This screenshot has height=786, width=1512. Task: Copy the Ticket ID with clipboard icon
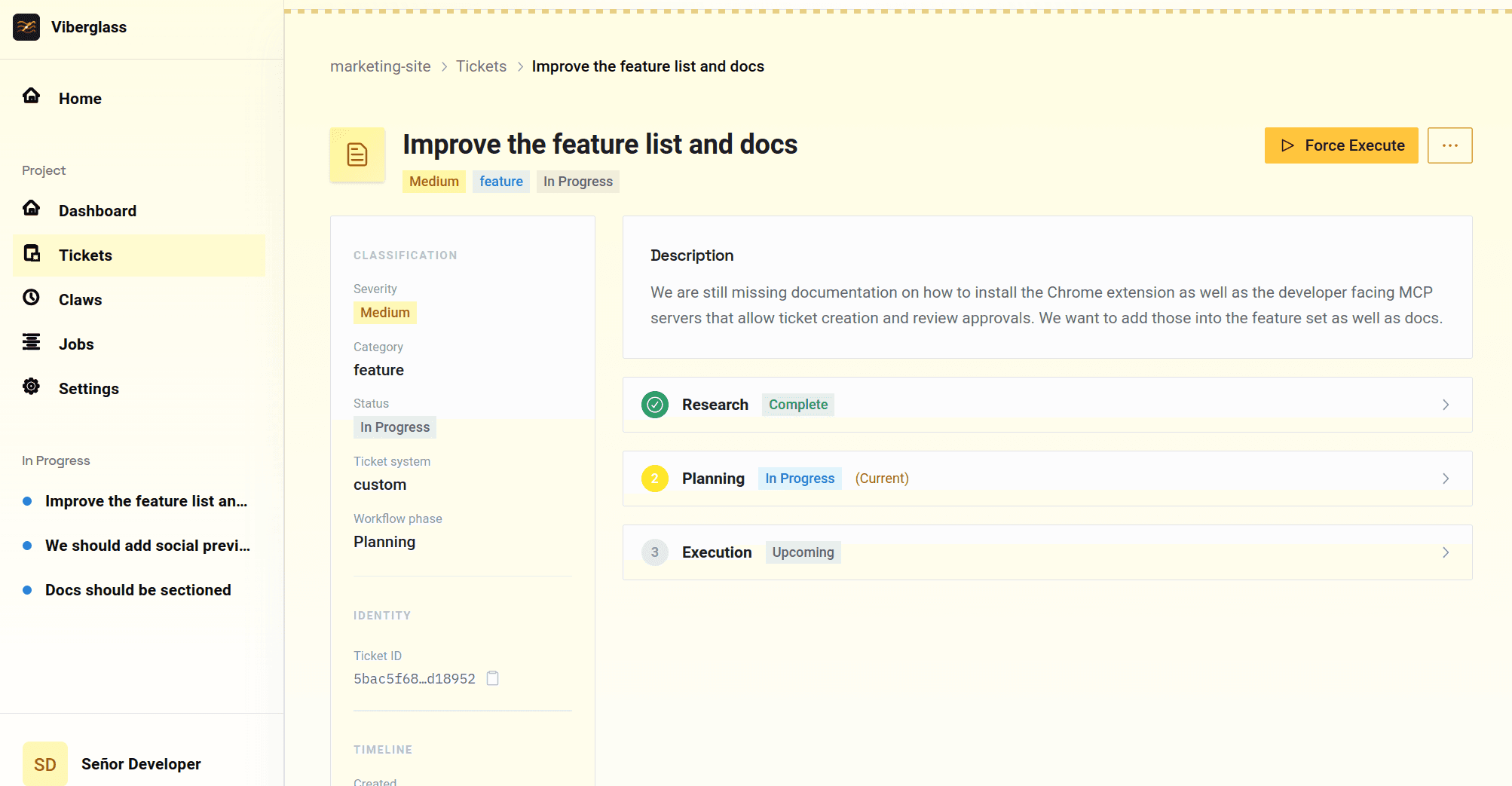493,678
